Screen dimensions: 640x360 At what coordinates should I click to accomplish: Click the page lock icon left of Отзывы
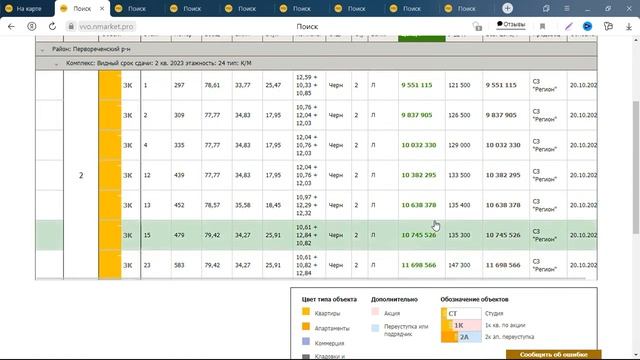[x=477, y=27]
